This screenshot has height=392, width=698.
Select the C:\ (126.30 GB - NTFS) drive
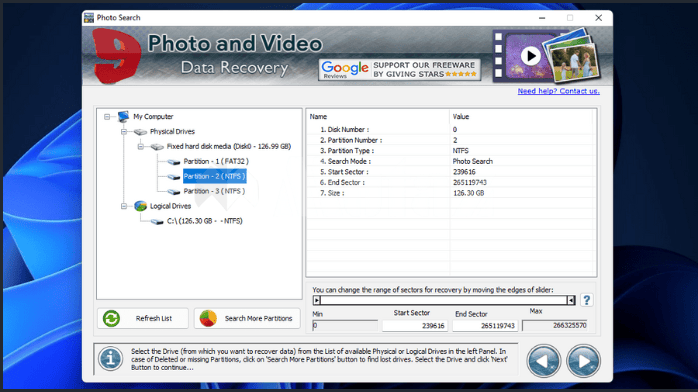[204, 221]
